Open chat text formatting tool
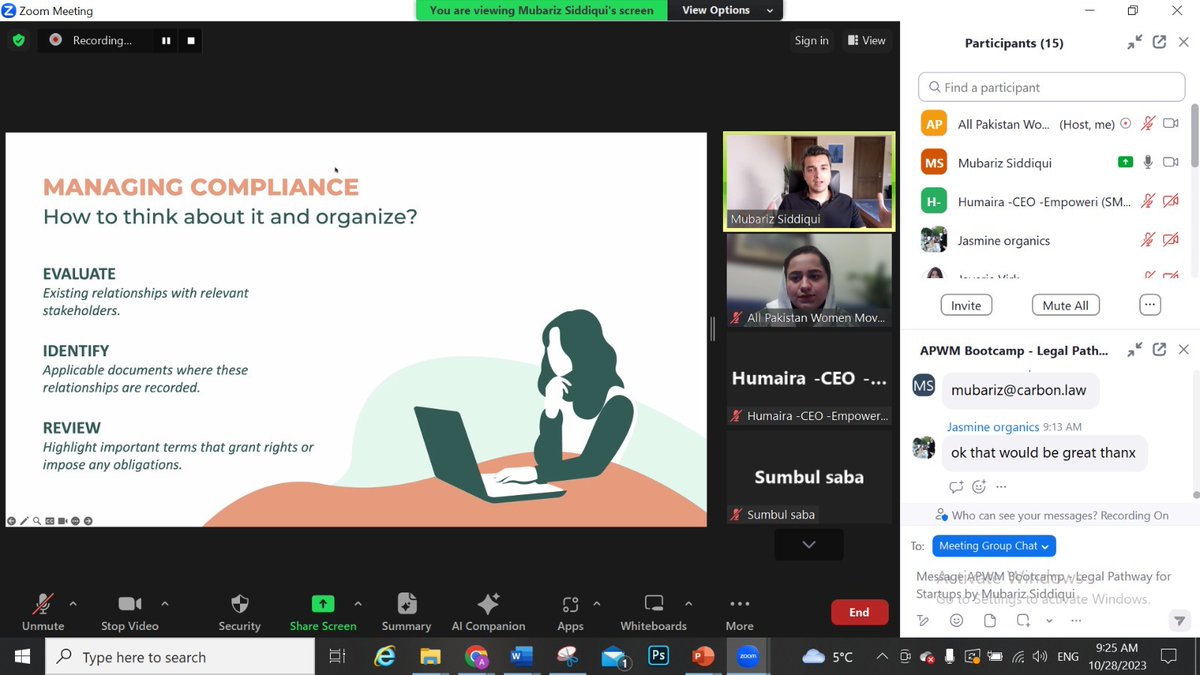Viewport: 1200px width, 675px height. 923,620
